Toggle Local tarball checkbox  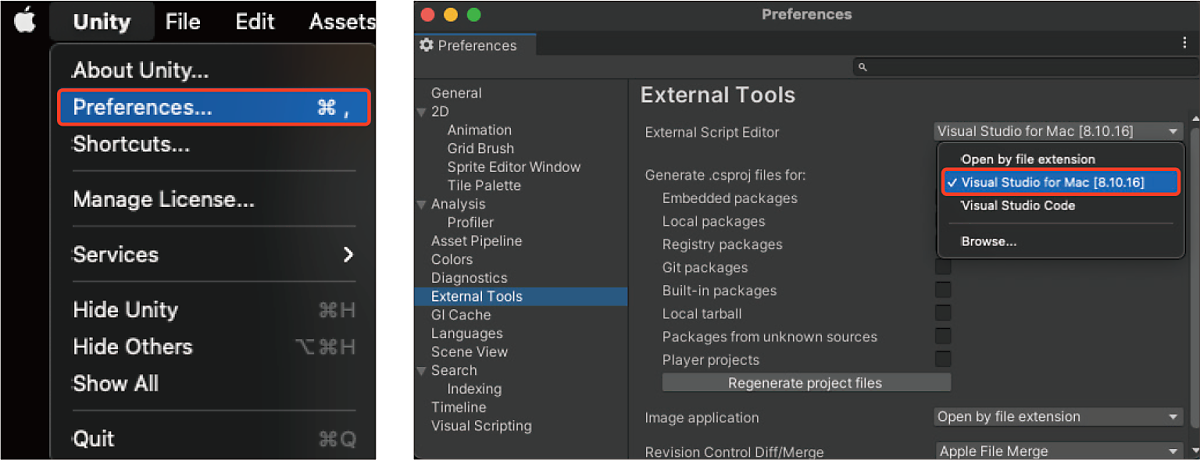coord(943,313)
